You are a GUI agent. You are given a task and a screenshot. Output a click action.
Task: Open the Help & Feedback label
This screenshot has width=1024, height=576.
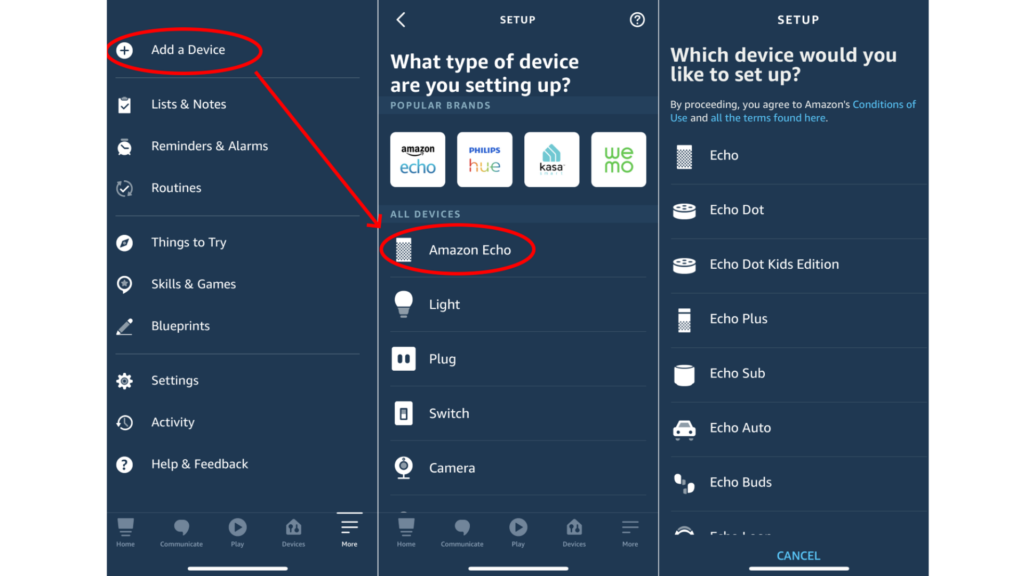[200, 464]
